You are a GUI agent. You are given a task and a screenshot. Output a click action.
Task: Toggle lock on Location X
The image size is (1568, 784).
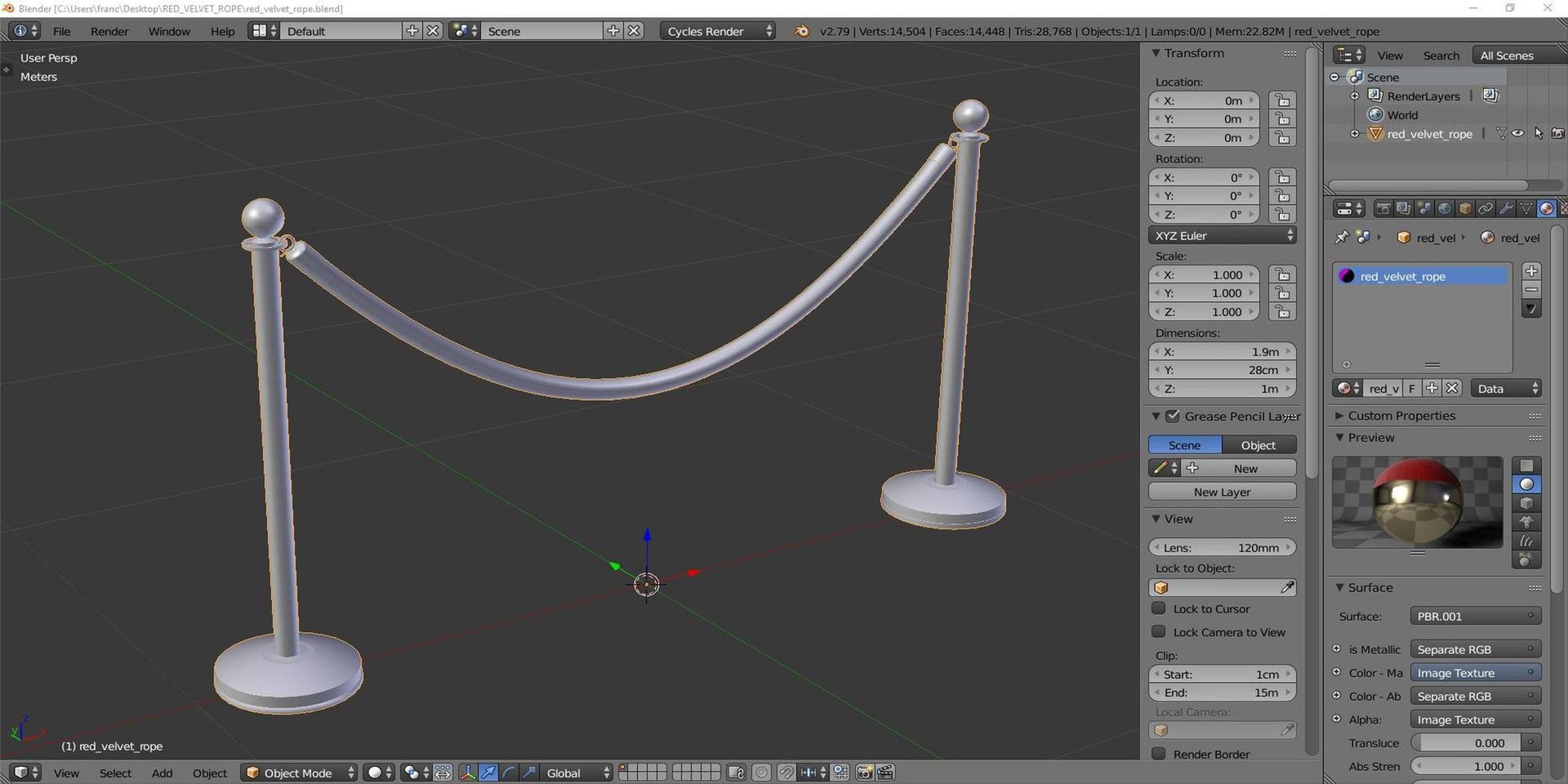coord(1282,100)
